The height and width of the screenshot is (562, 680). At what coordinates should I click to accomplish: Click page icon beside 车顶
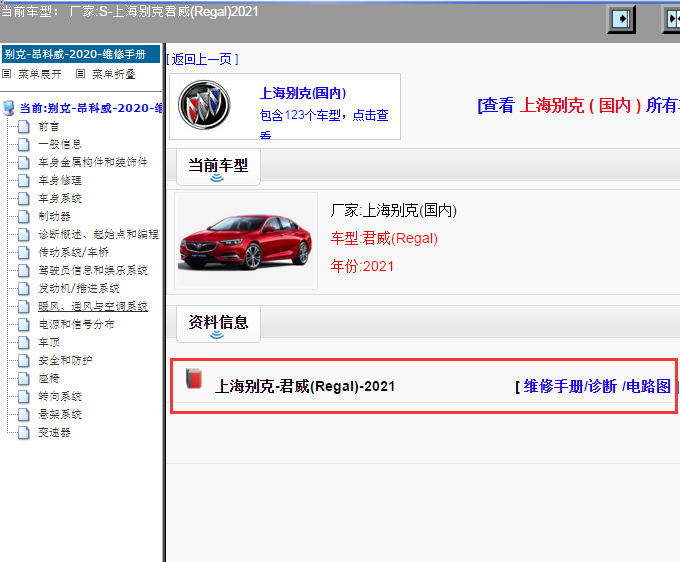pos(23,343)
